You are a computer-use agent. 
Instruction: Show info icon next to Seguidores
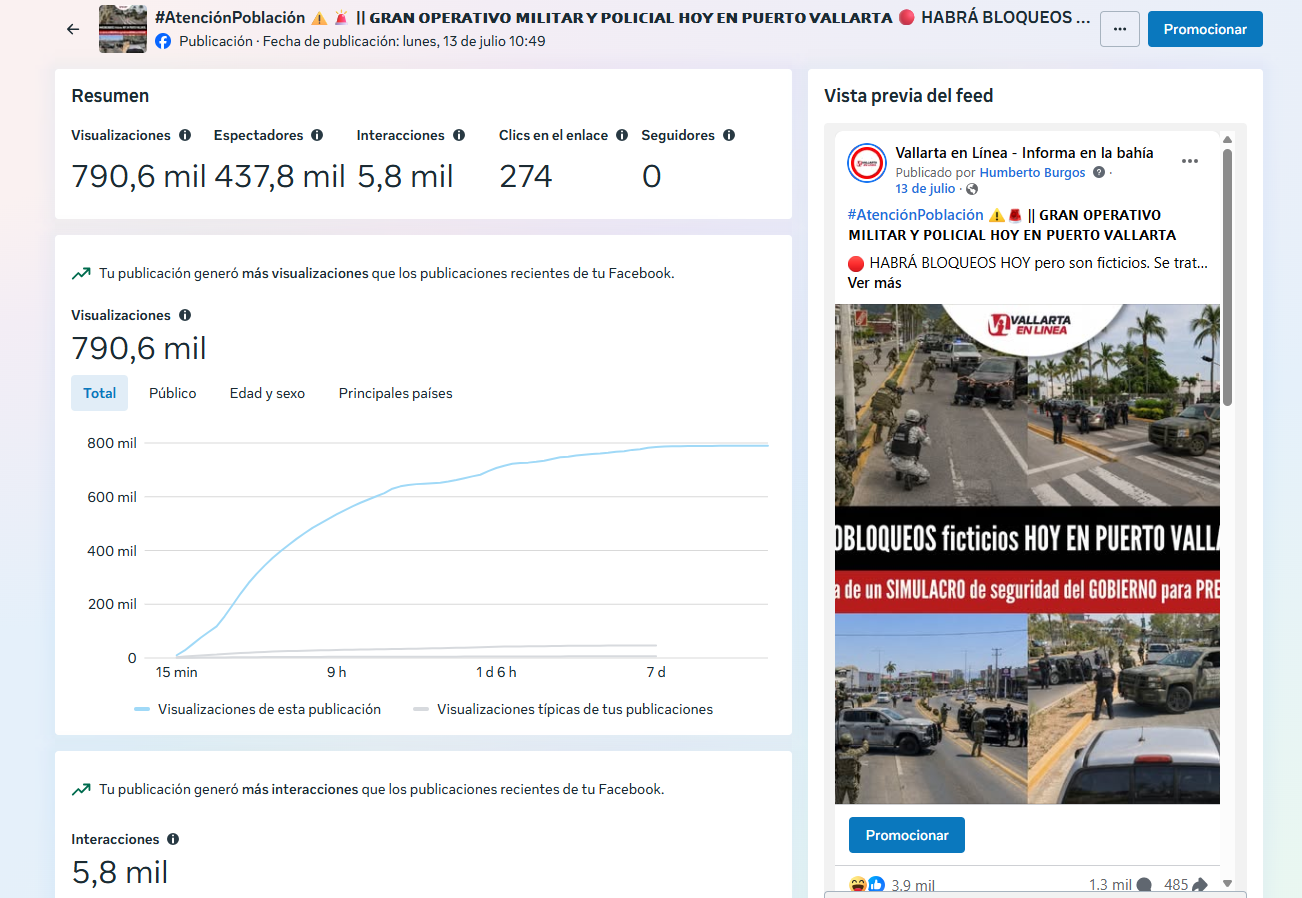pos(729,135)
